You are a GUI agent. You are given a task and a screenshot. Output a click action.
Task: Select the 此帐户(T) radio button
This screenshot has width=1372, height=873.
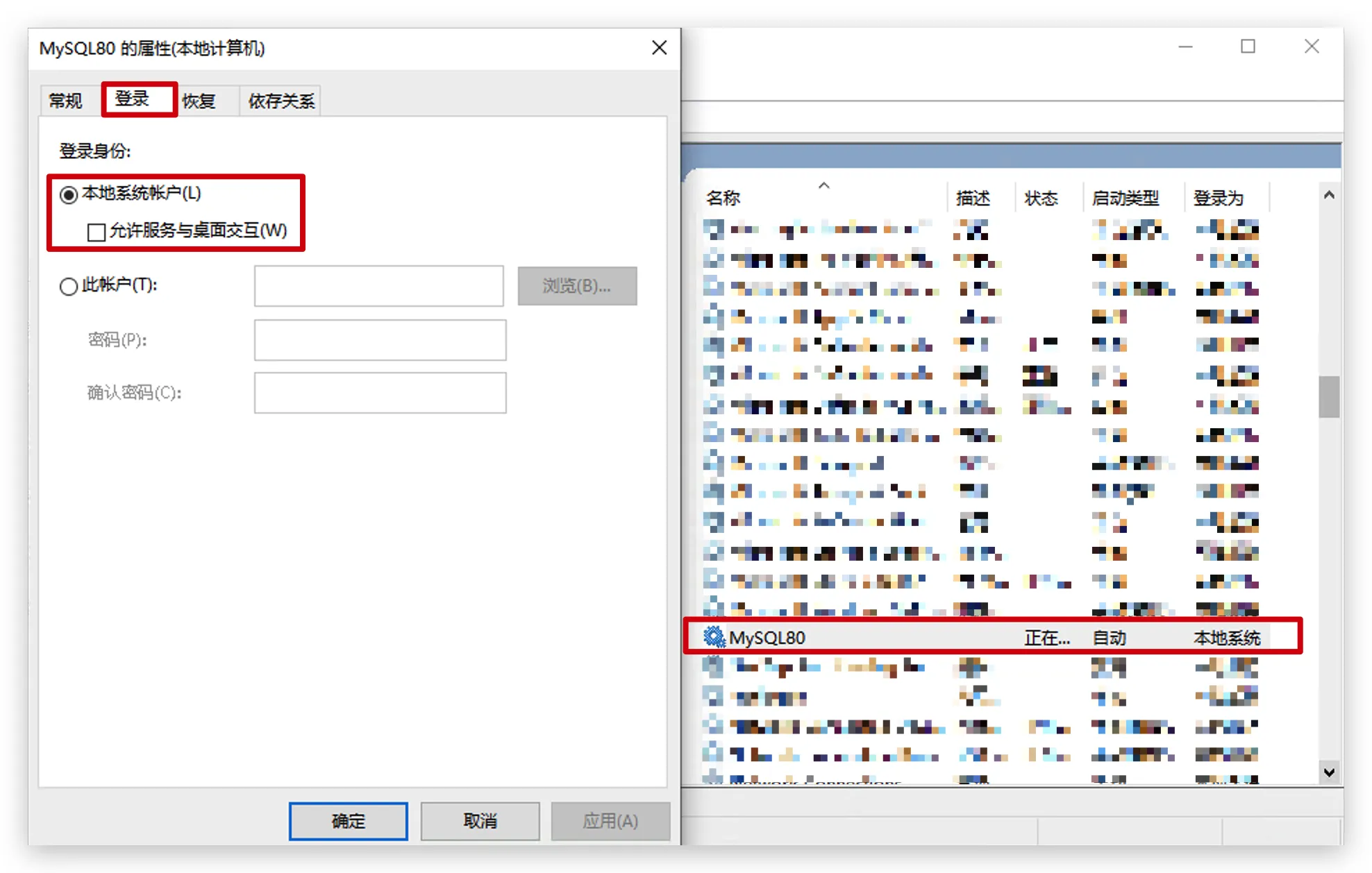pyautogui.click(x=69, y=286)
